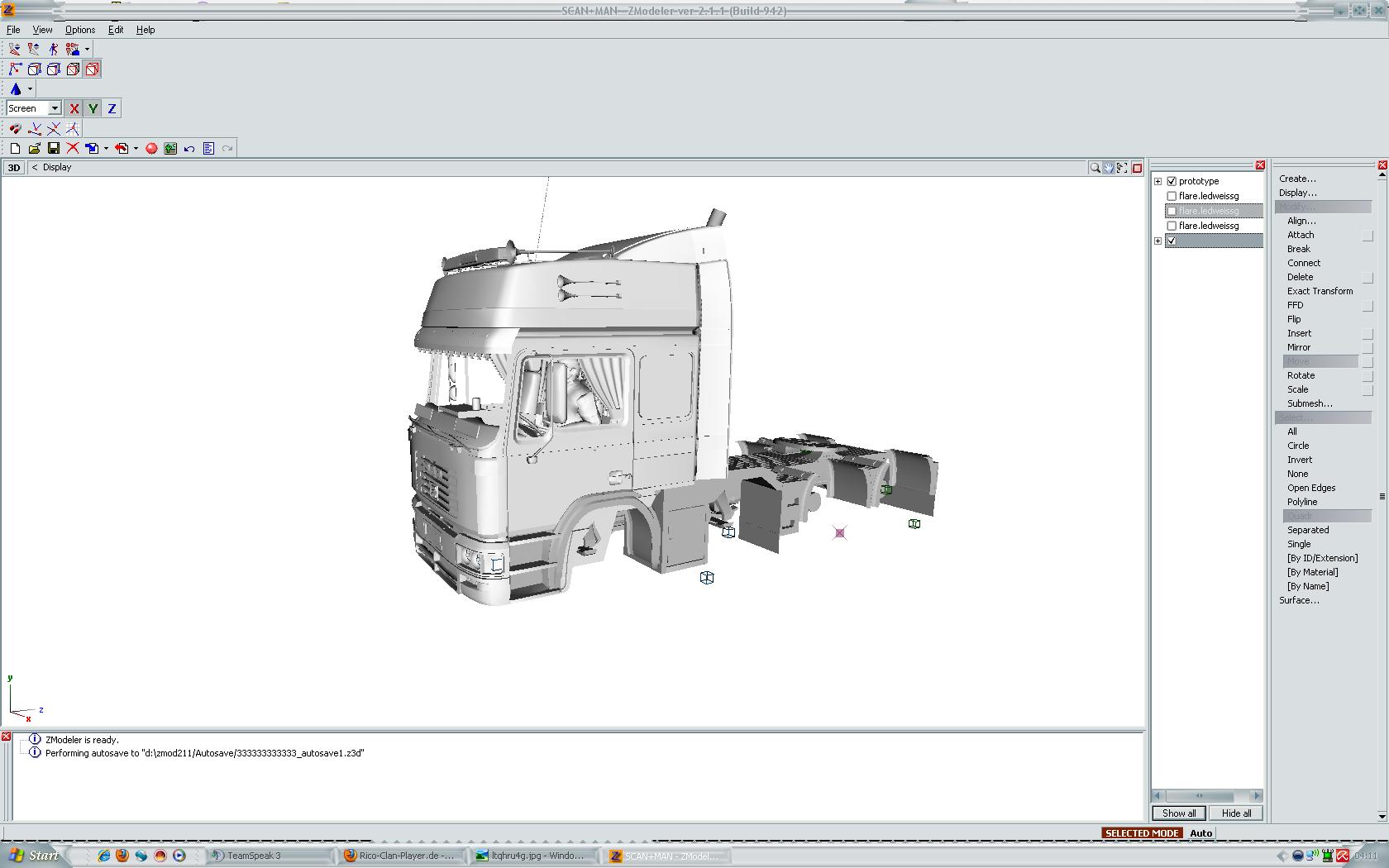The image size is (1389, 868).
Task: Click the open file folder icon
Action: pos(34,149)
